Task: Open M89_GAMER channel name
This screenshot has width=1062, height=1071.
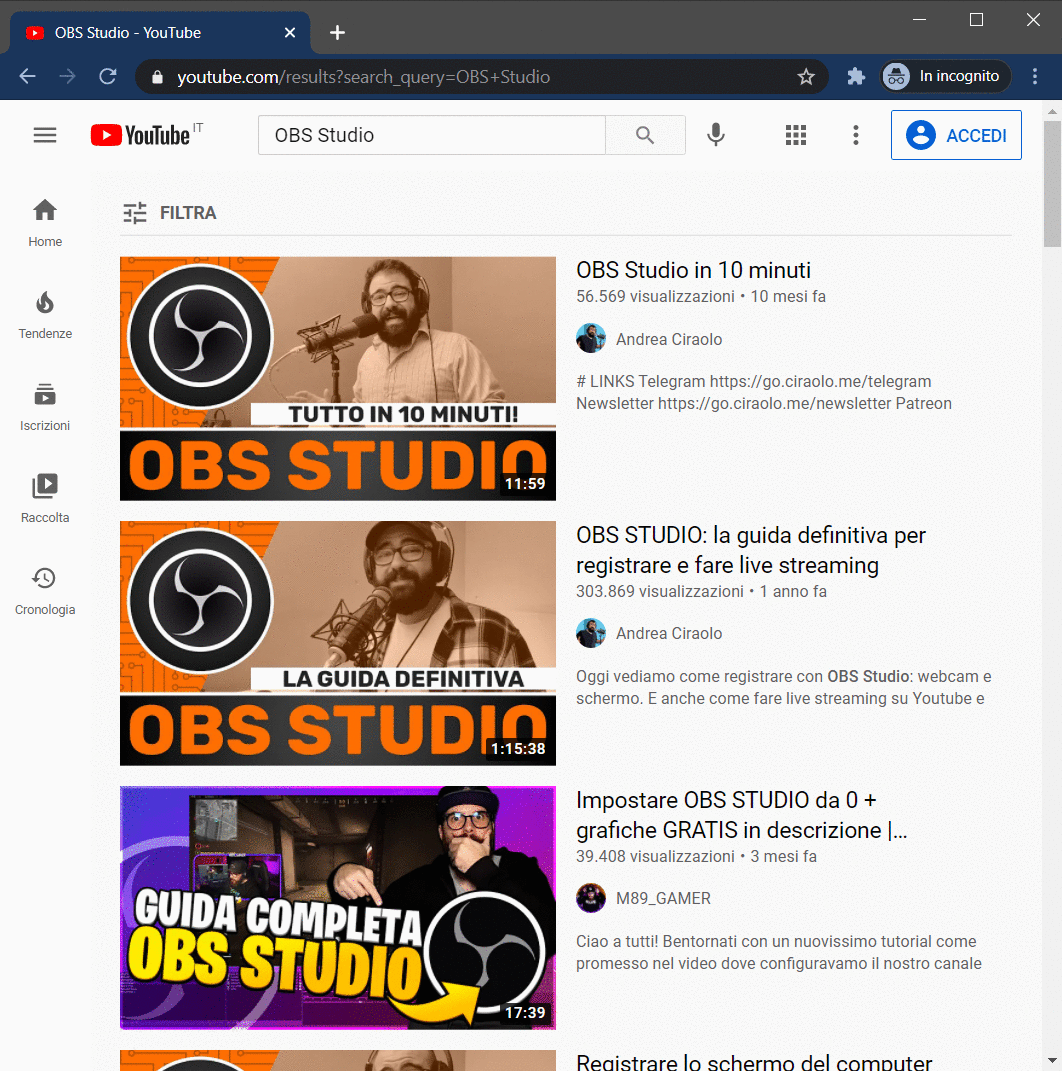Action: 663,898
